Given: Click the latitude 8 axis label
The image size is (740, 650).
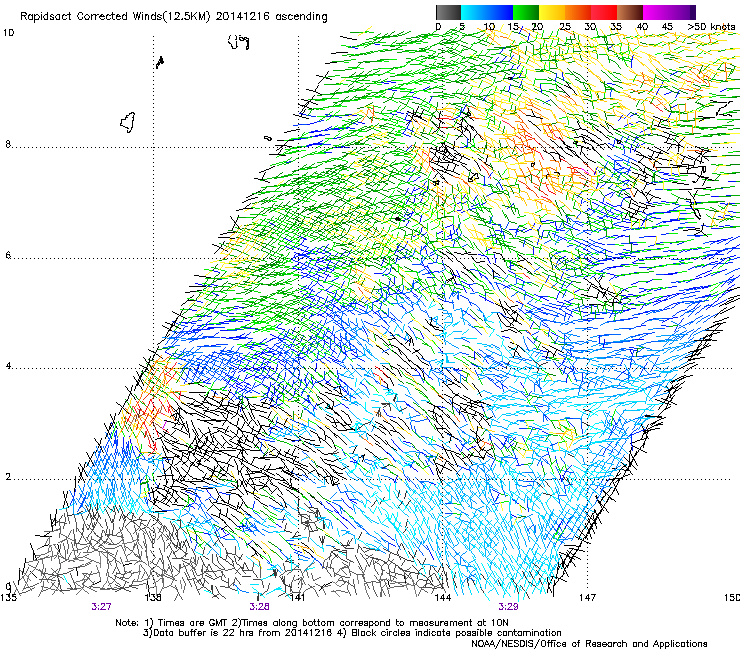Looking at the screenshot, I should (x=8, y=144).
